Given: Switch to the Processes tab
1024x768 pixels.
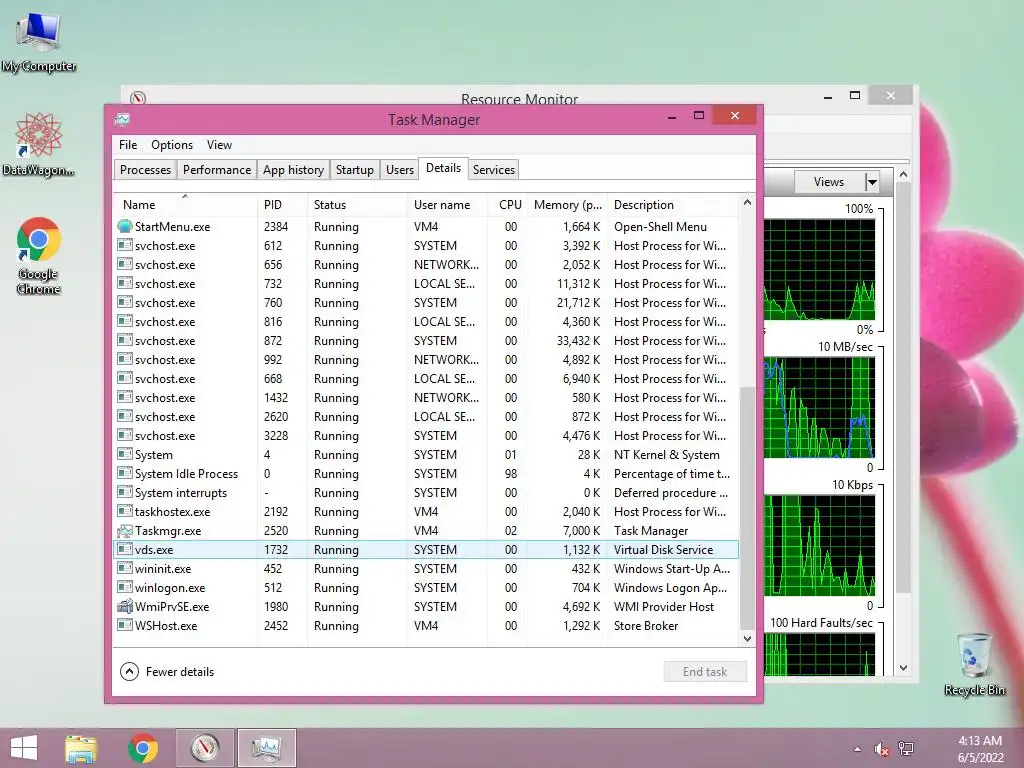Looking at the screenshot, I should 145,170.
